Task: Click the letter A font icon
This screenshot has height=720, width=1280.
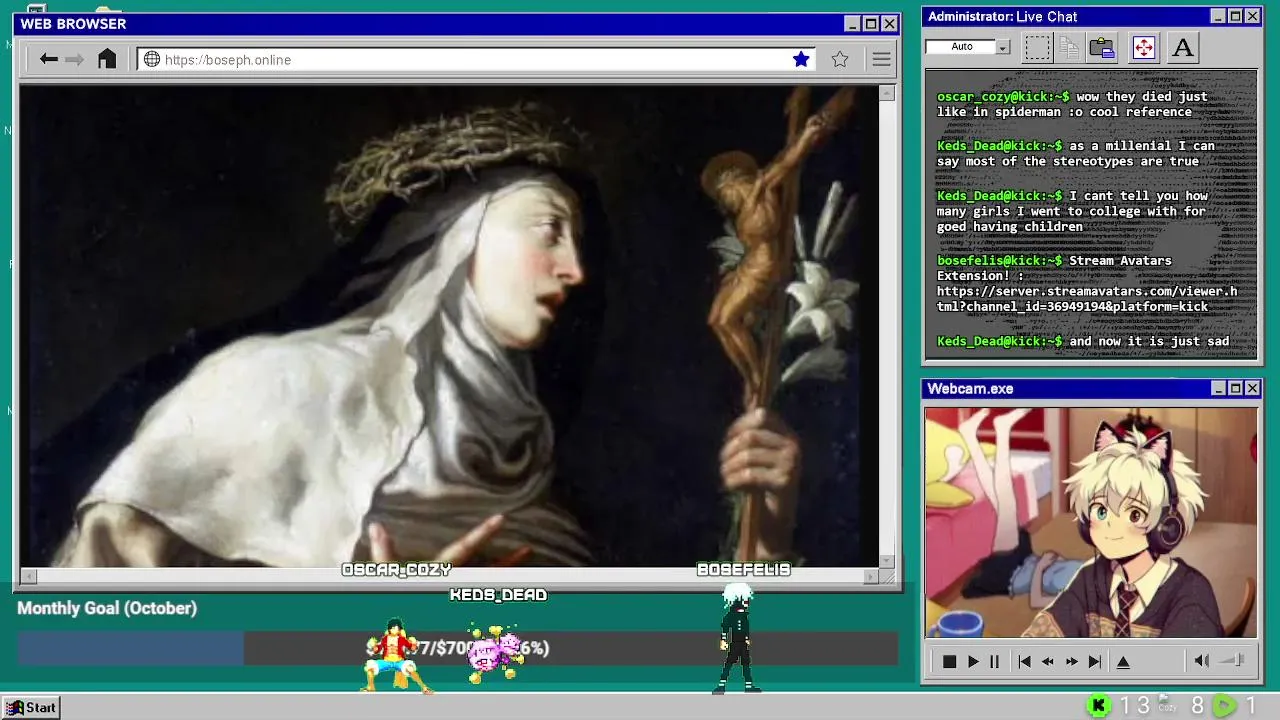Action: click(x=1183, y=47)
